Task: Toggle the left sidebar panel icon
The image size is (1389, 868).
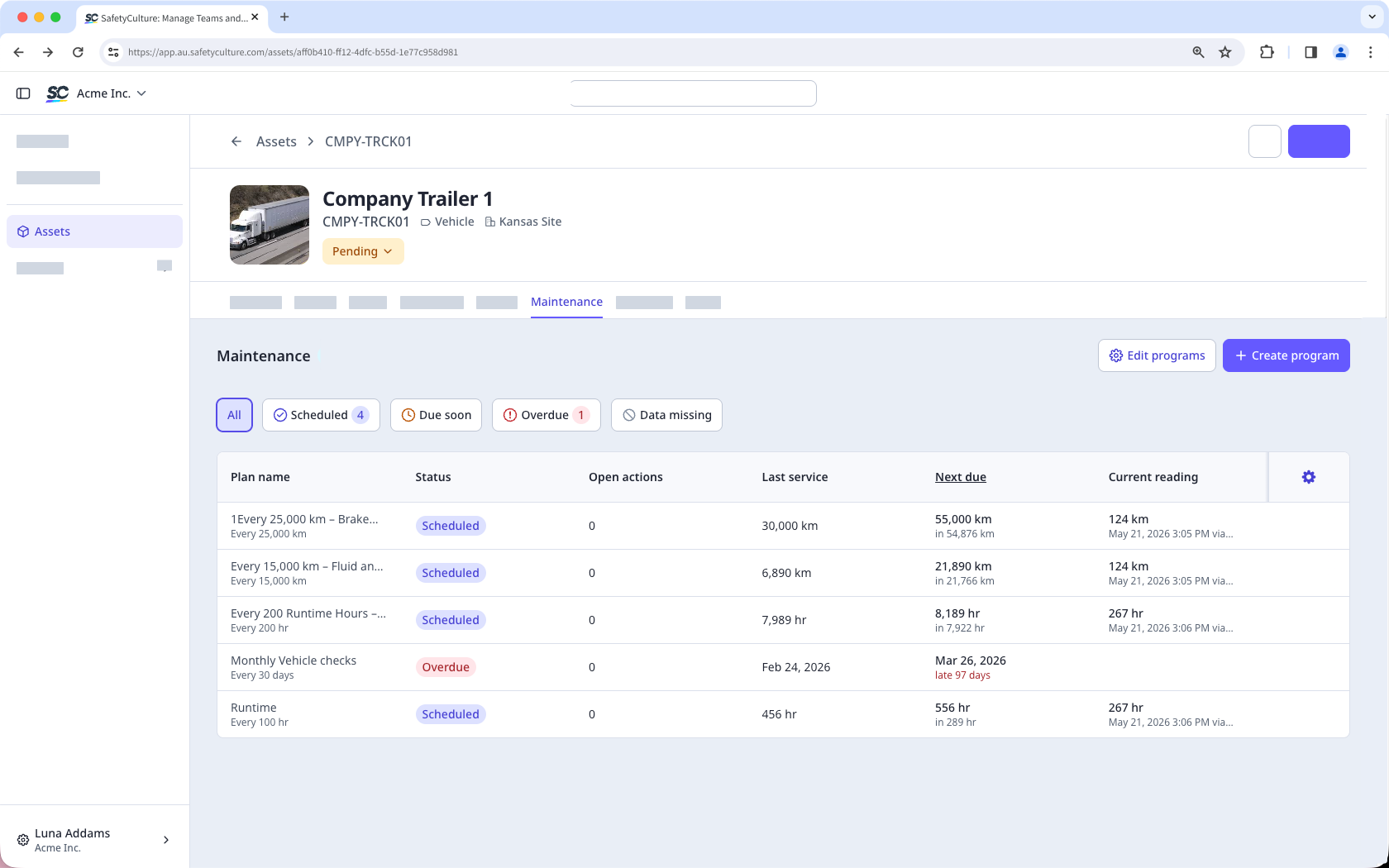Action: (23, 93)
